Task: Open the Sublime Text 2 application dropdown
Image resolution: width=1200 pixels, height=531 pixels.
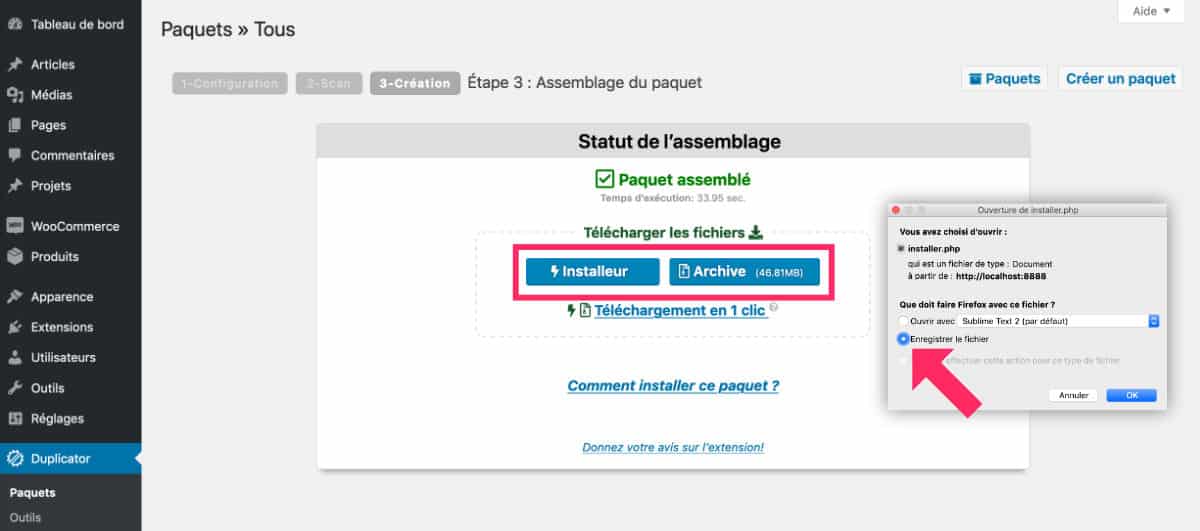Action: pos(1060,321)
